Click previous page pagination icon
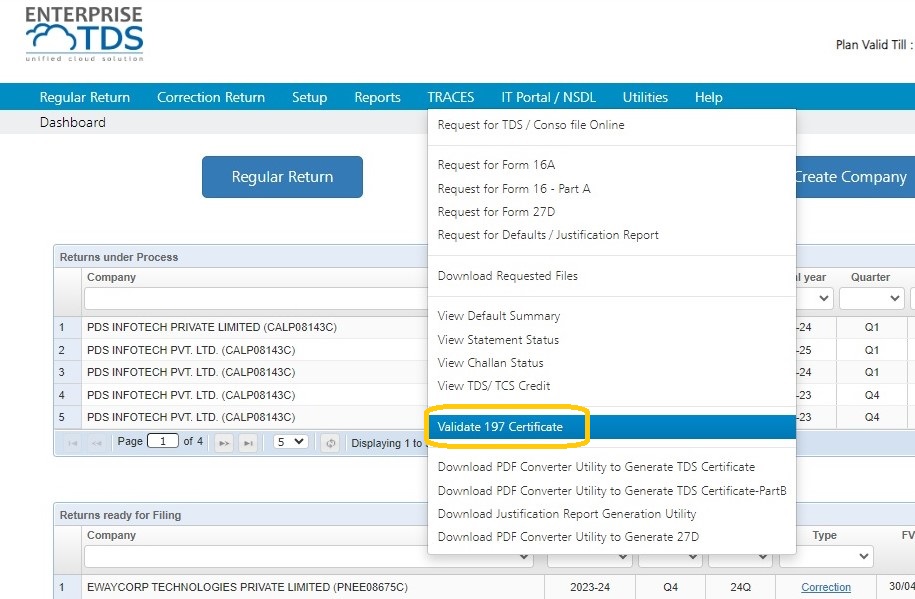This screenshot has width=915, height=599. coord(97,443)
